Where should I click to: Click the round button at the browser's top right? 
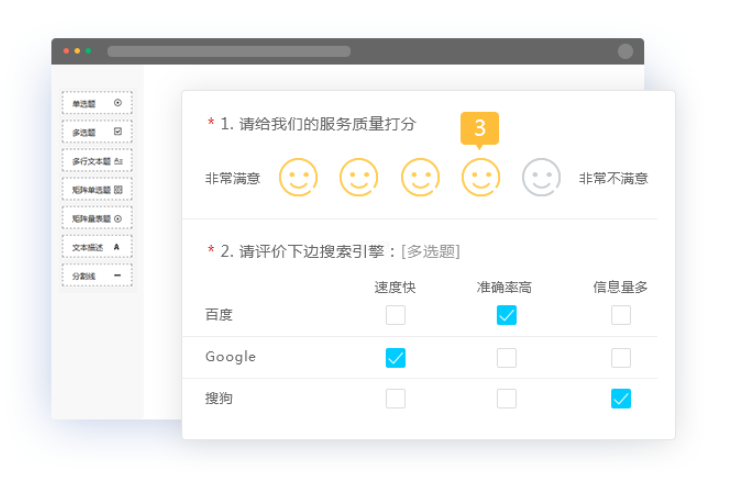(626, 51)
